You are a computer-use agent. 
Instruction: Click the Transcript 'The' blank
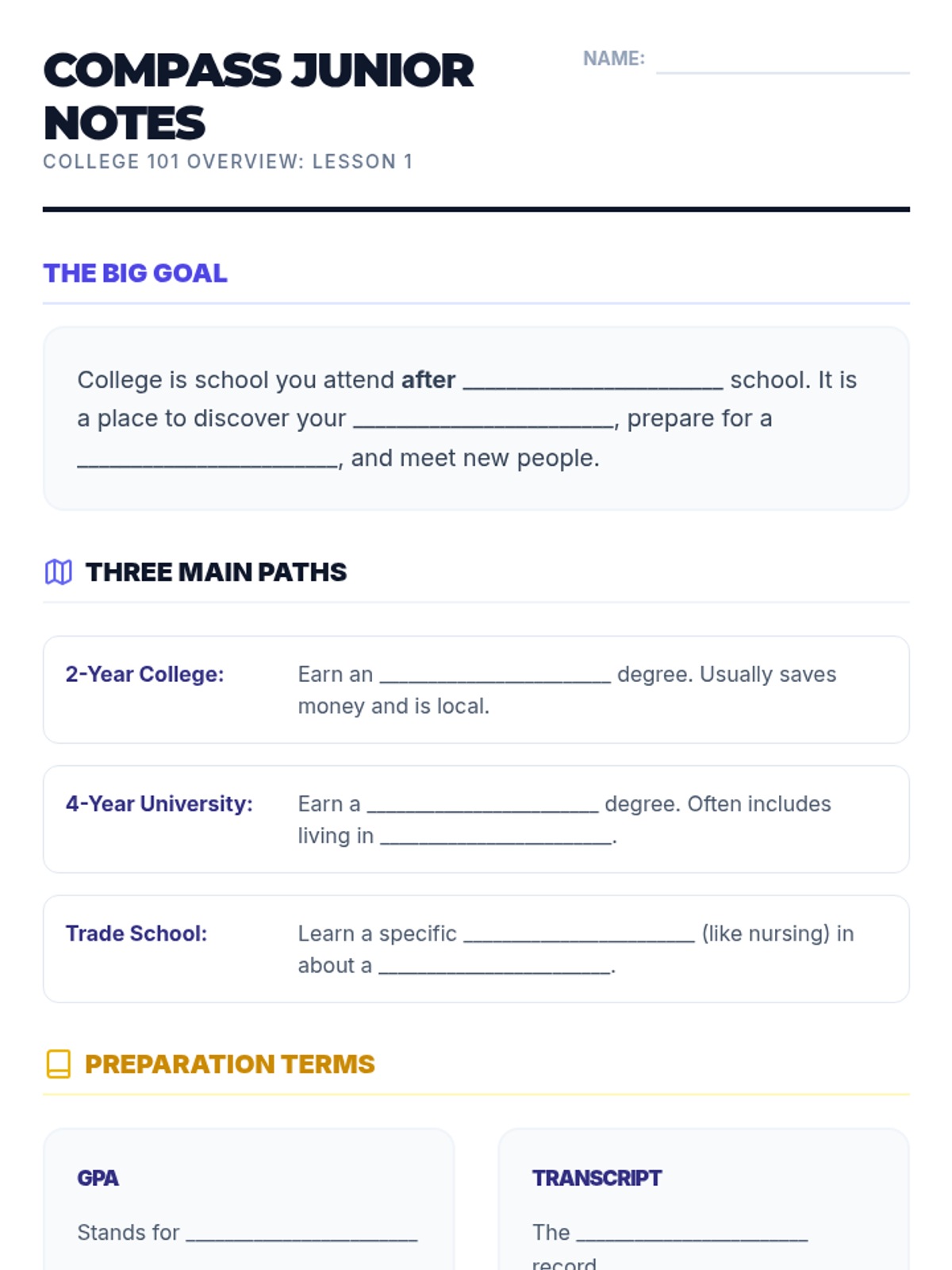pyautogui.click(x=692, y=1233)
